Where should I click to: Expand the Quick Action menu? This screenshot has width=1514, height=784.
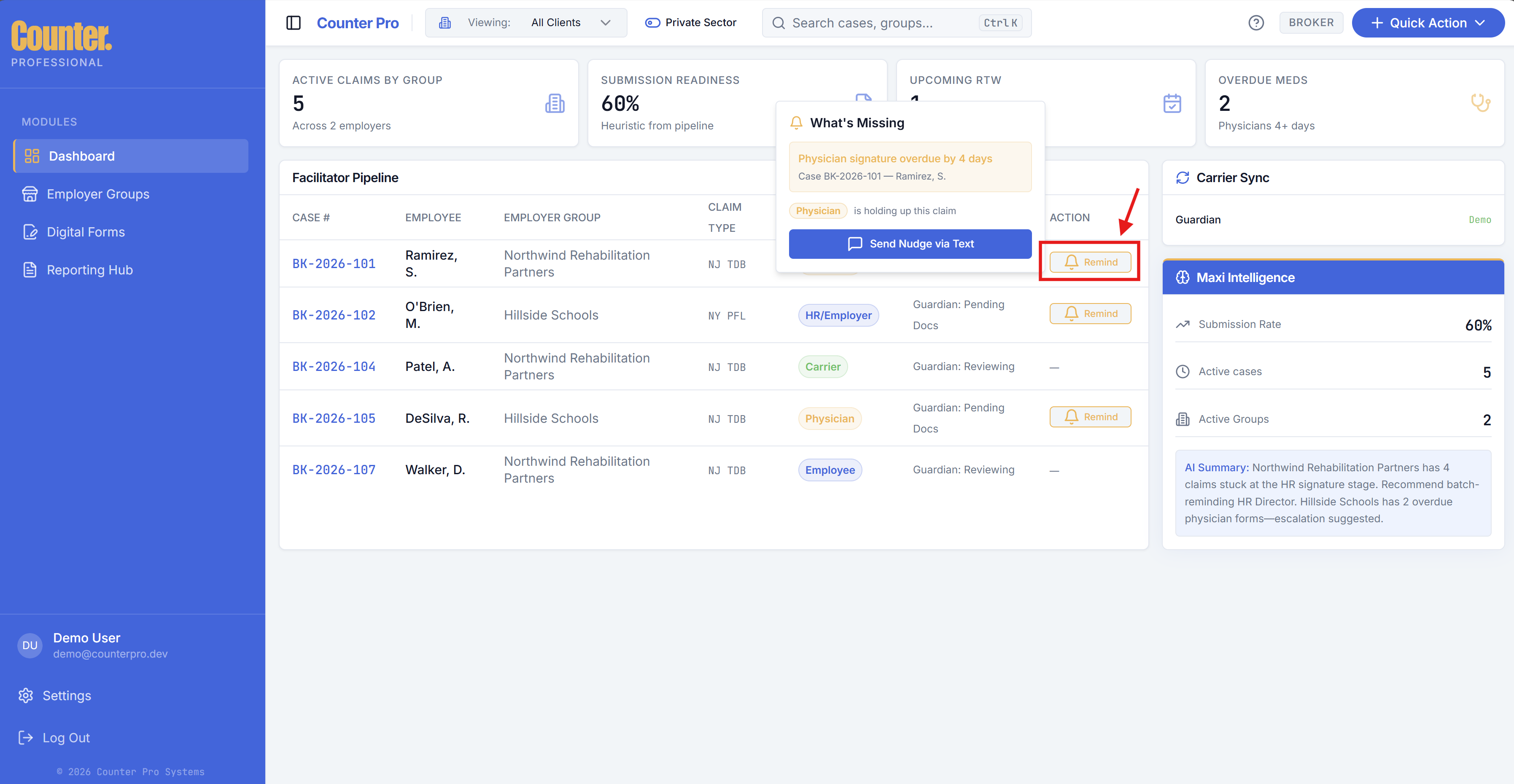click(x=1428, y=22)
